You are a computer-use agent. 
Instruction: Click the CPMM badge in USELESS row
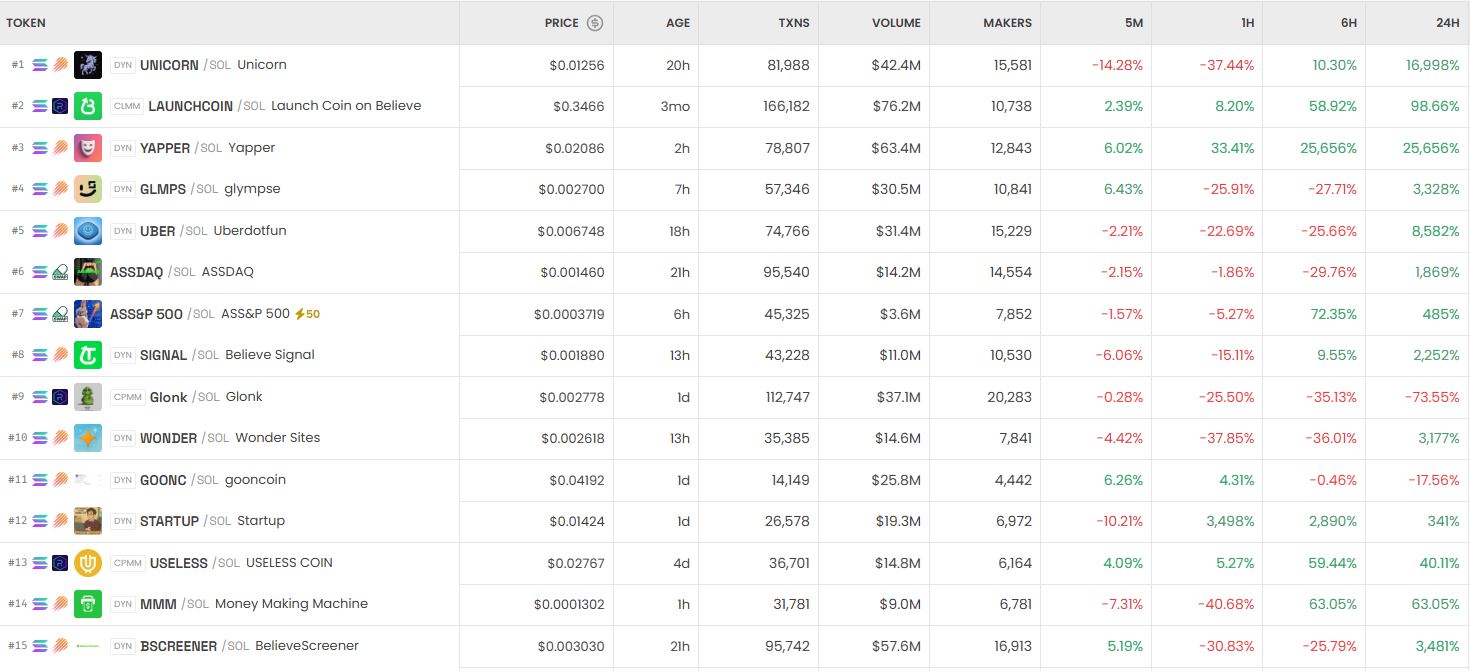[127, 563]
